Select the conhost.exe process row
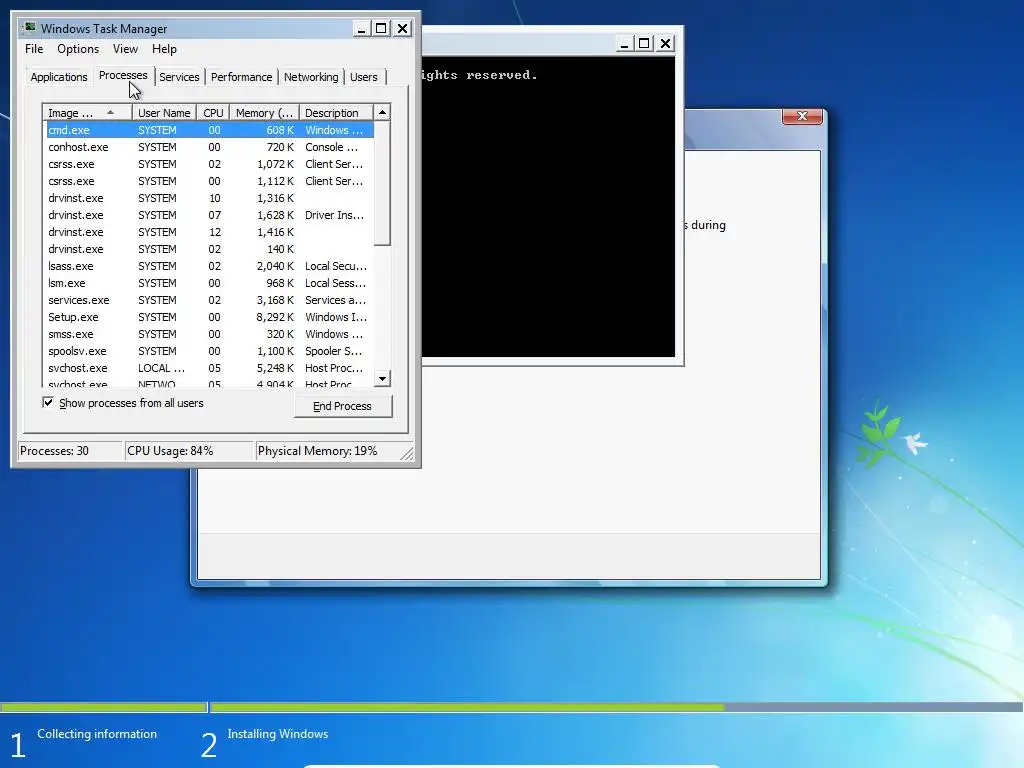 [x=210, y=147]
